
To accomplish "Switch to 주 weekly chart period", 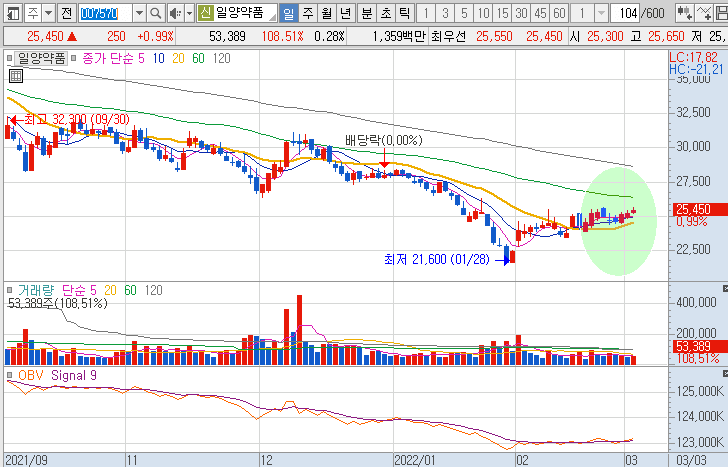I will pyautogui.click(x=308, y=13).
